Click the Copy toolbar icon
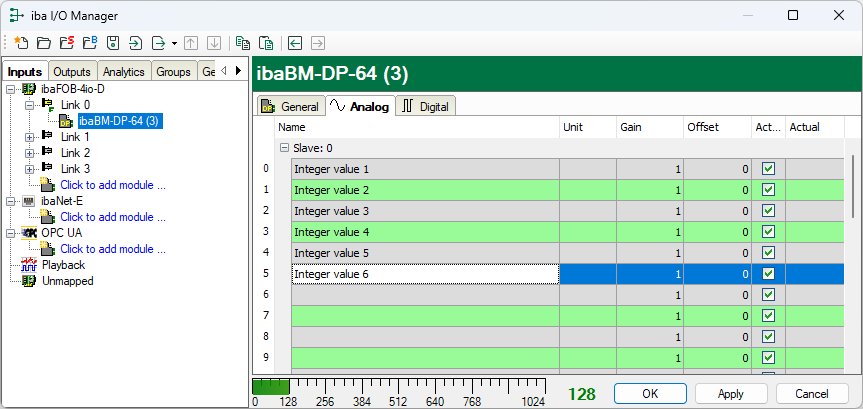This screenshot has height=409, width=863. click(x=242, y=43)
